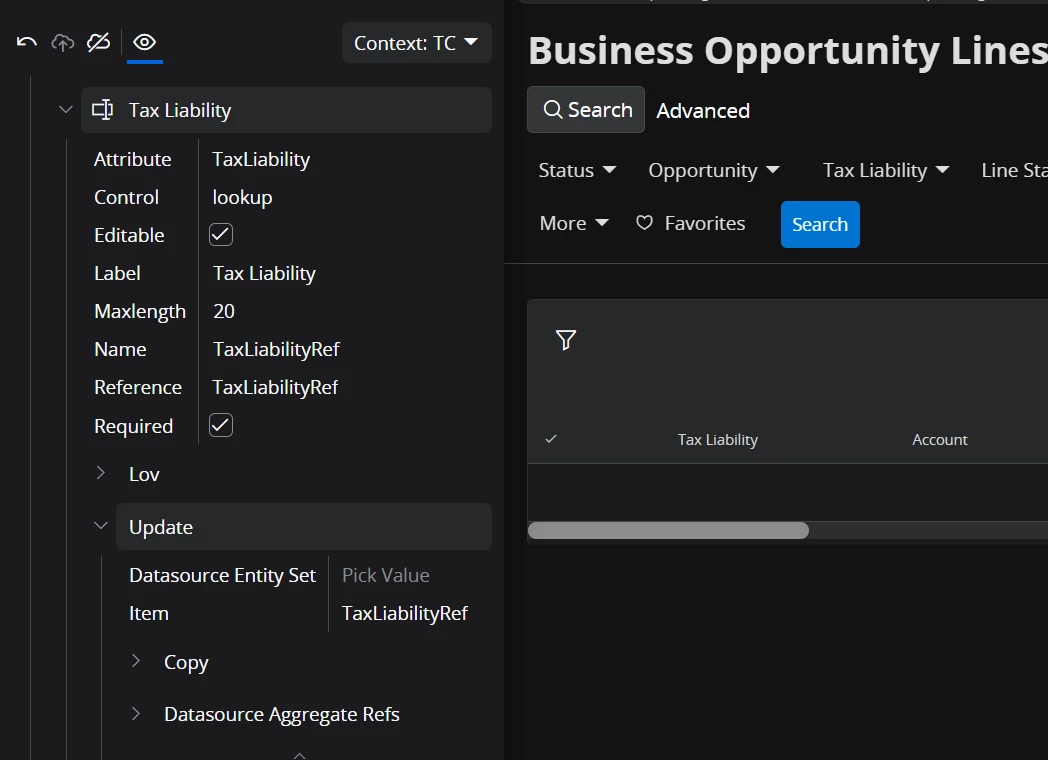Image resolution: width=1048 pixels, height=760 pixels.
Task: Click the funnel filter icon
Action: (x=566, y=340)
